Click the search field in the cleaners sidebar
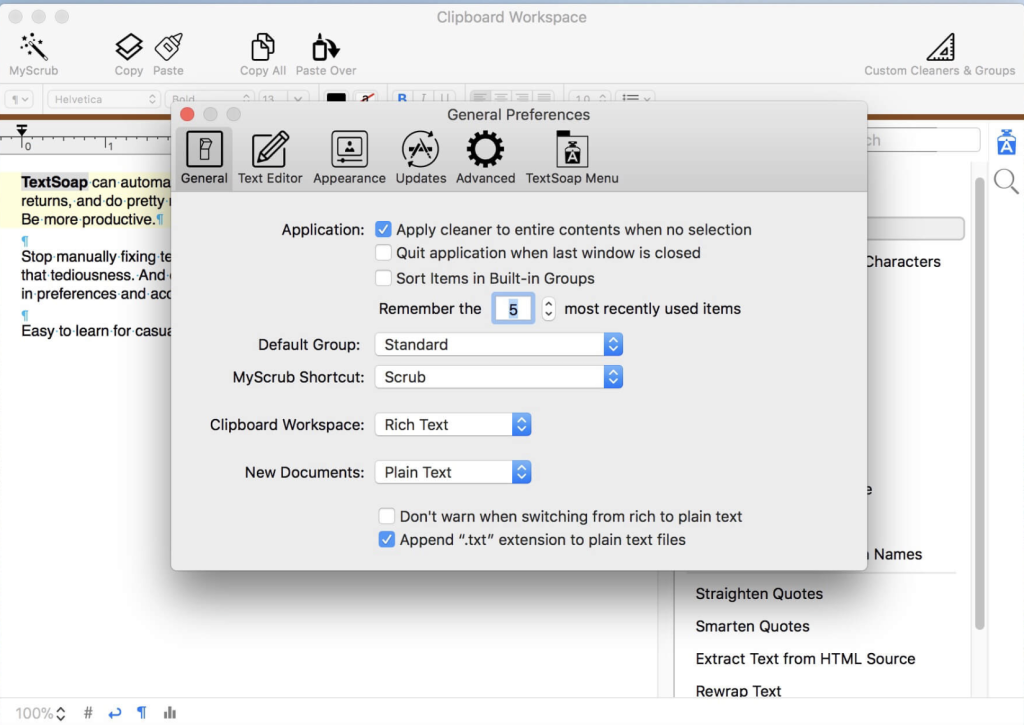The height and width of the screenshot is (725, 1024). point(923,140)
